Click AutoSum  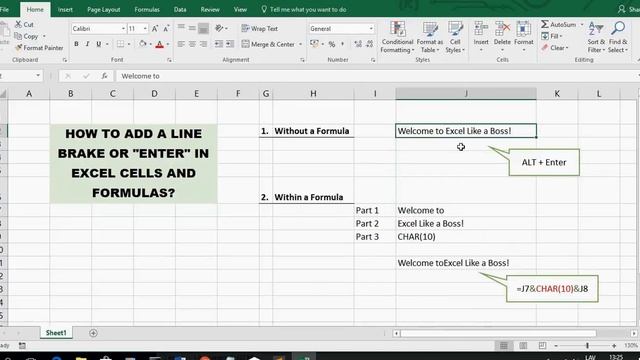(559, 24)
